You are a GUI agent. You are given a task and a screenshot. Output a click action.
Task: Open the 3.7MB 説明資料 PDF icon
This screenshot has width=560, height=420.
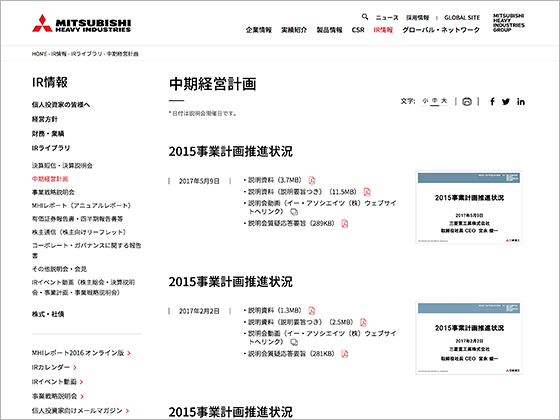tap(312, 180)
